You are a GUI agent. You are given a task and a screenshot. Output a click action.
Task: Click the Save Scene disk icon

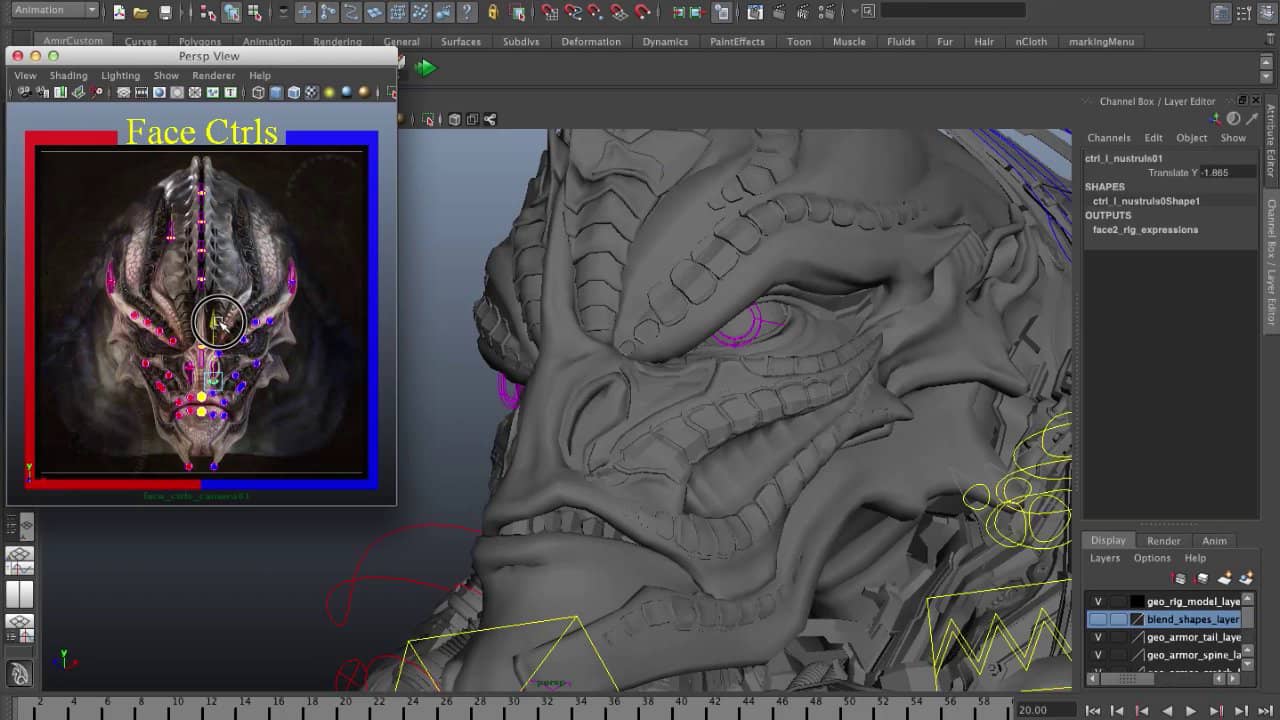click(165, 12)
